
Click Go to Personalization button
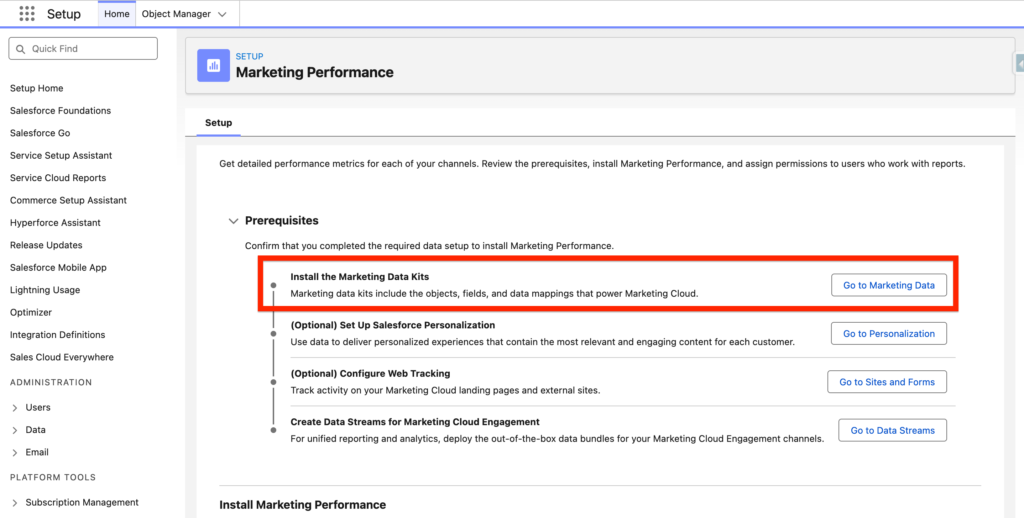[888, 334]
